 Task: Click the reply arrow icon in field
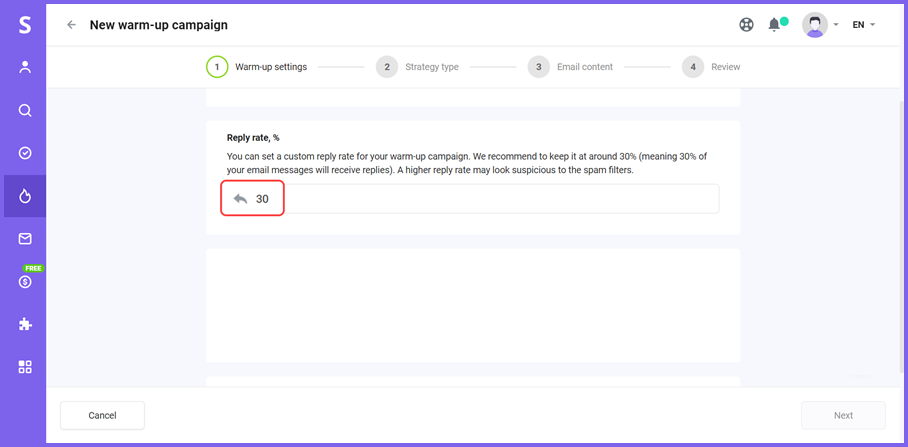click(x=240, y=199)
